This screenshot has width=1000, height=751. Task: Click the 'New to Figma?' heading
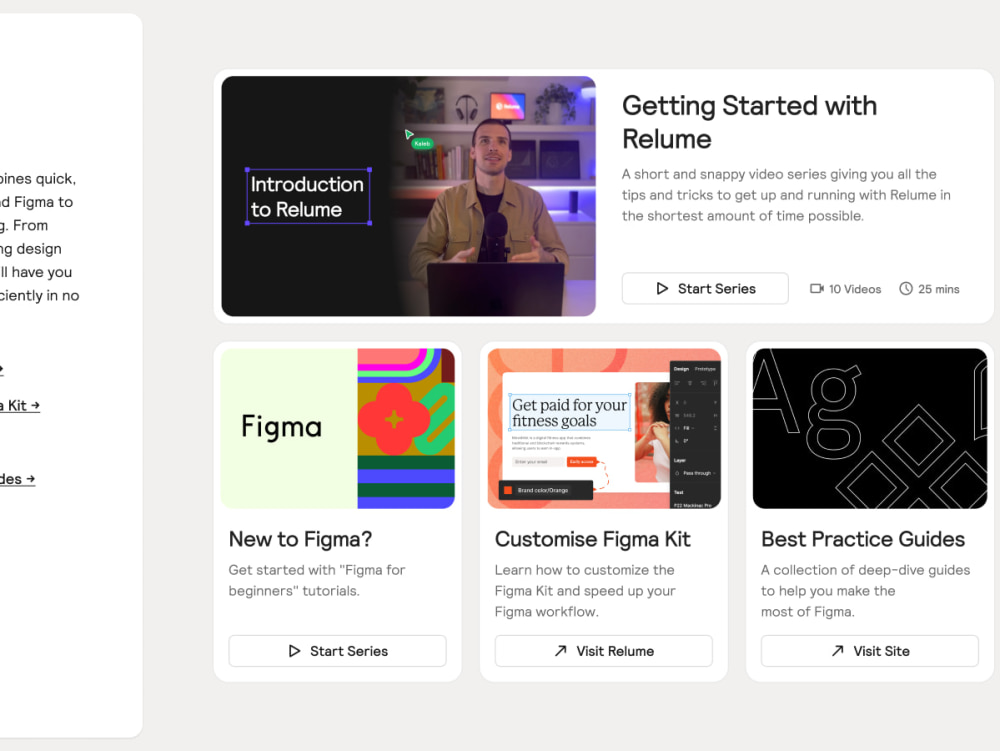(x=300, y=539)
